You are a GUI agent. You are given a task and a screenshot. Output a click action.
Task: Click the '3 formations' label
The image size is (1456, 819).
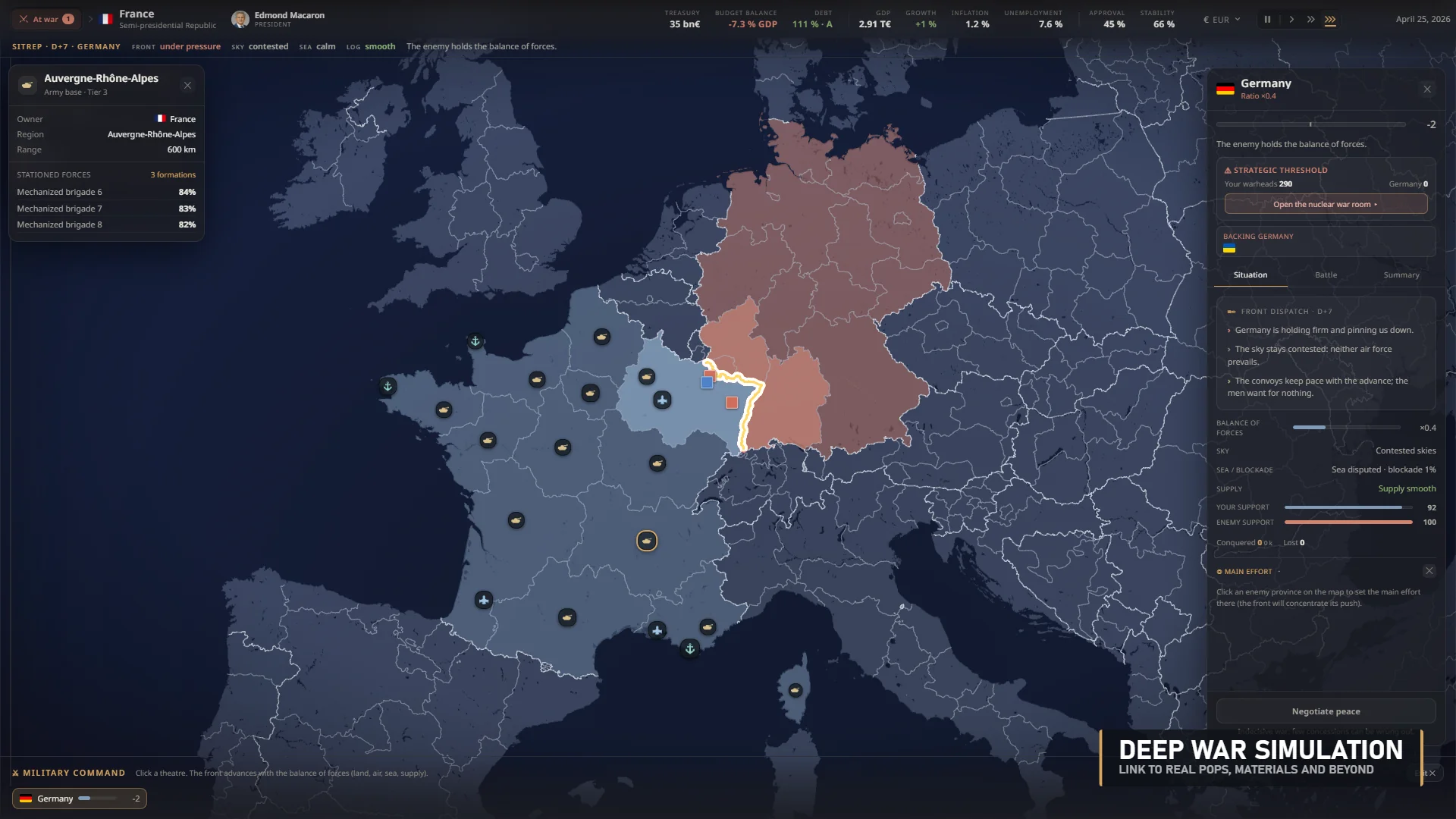(x=173, y=175)
